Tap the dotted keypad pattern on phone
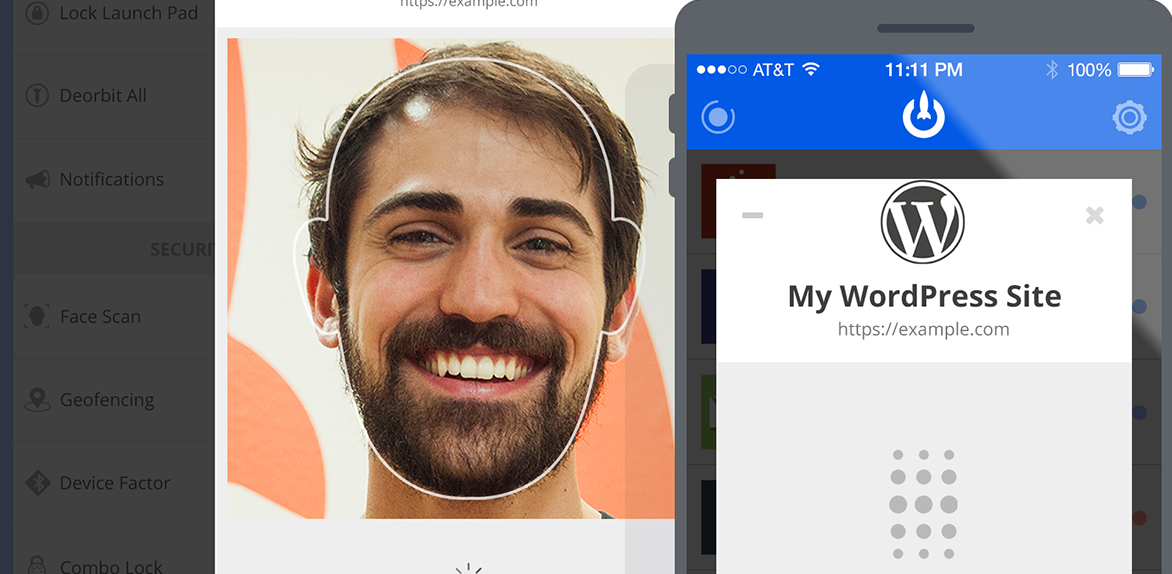 click(923, 504)
